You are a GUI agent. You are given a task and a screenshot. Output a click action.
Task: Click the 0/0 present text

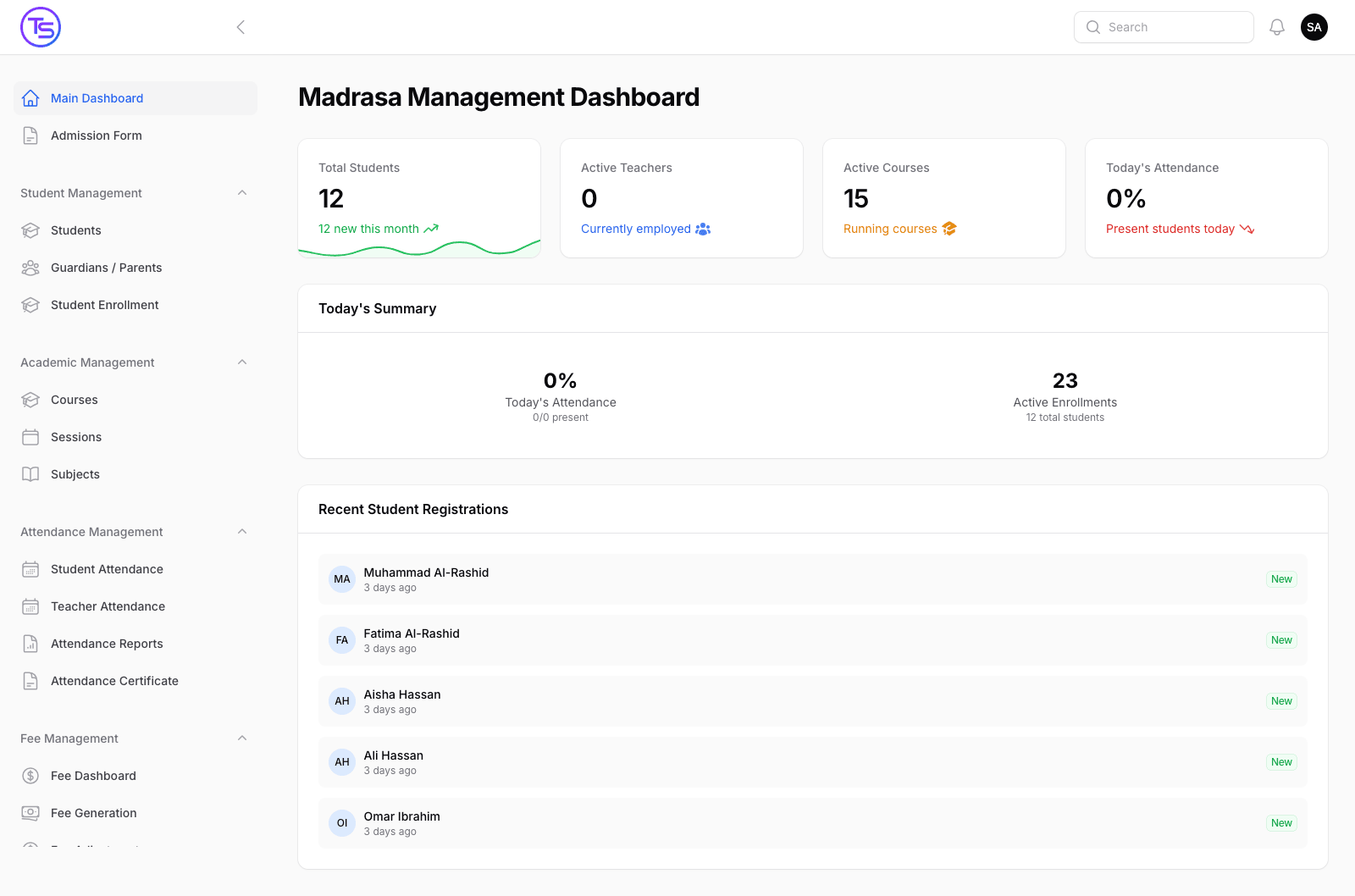pos(561,418)
